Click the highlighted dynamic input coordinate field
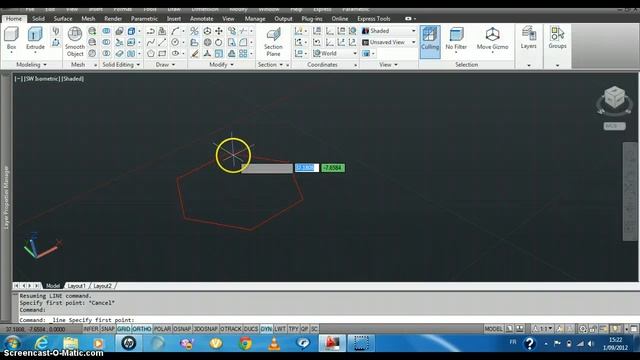 307,168
